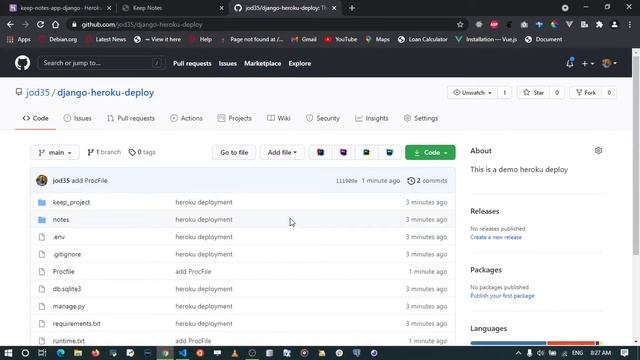Open the Wiki tab
This screenshot has width=640, height=360.
tap(279, 118)
